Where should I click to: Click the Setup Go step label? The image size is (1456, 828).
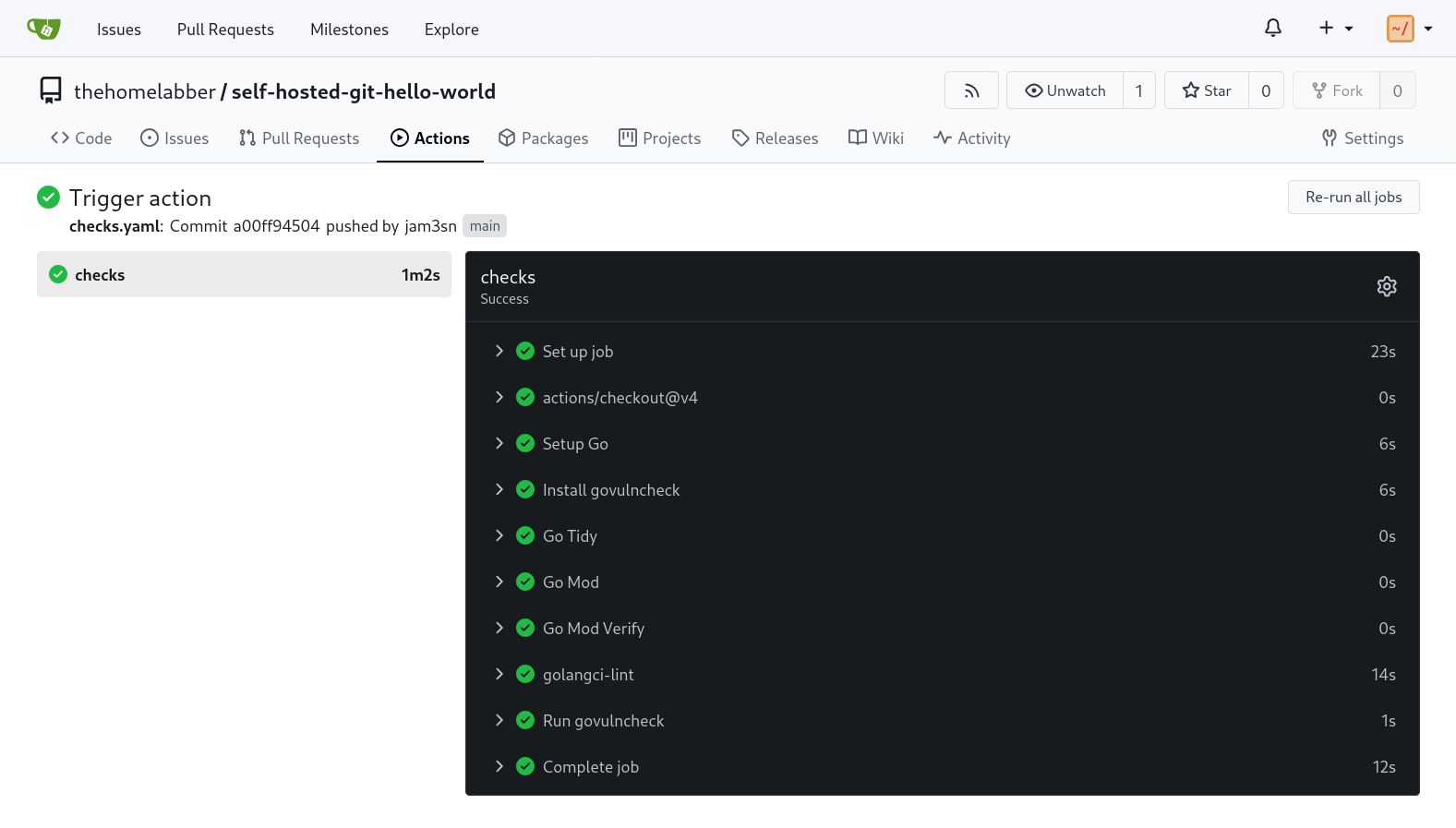click(575, 444)
